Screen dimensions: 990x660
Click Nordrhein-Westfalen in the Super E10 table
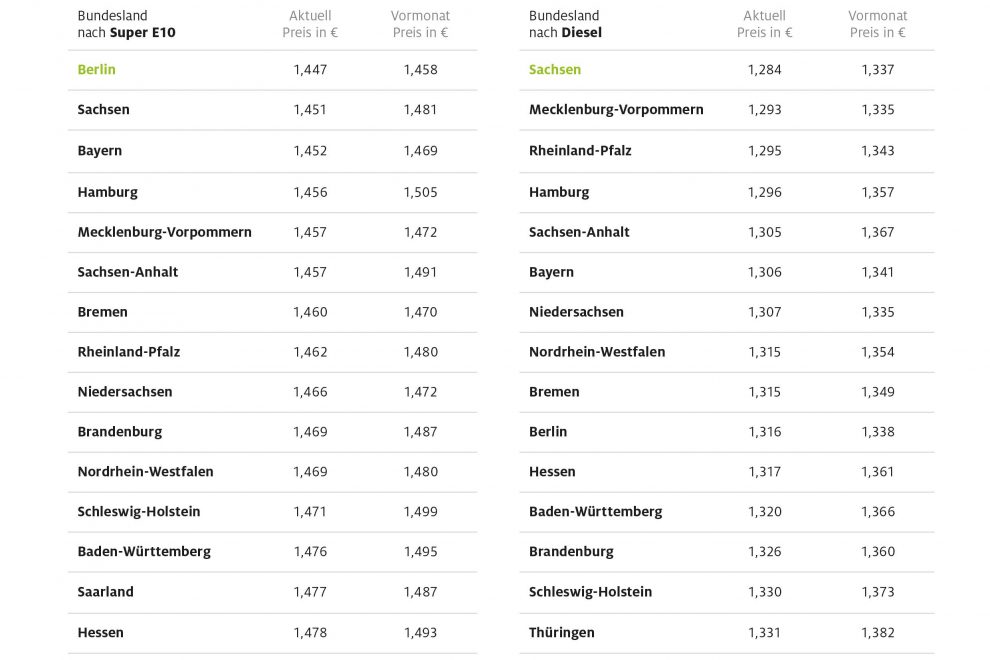point(145,472)
